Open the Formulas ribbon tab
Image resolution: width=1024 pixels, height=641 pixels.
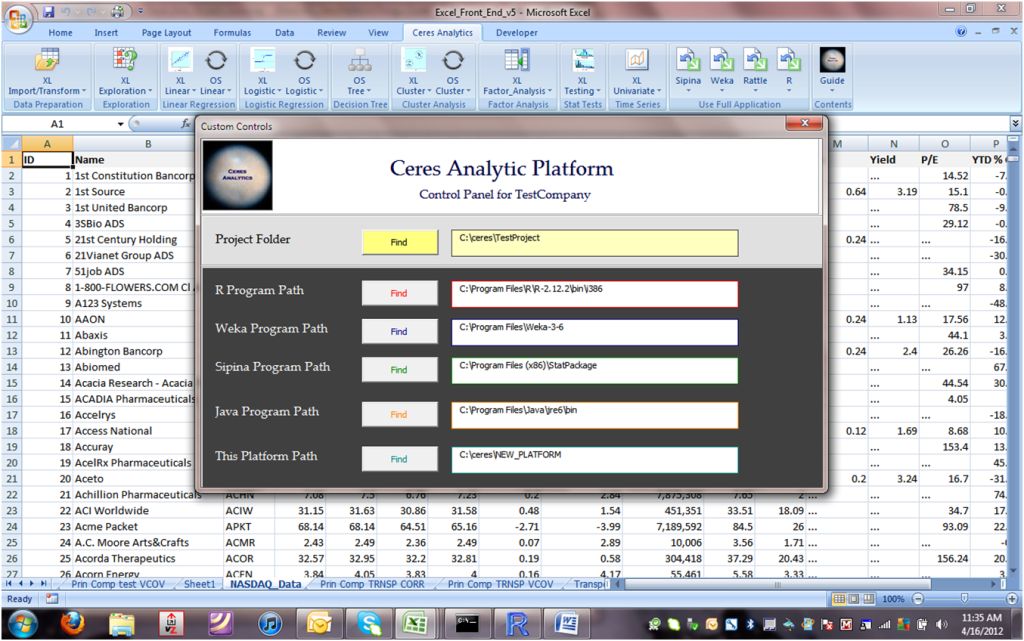(232, 33)
